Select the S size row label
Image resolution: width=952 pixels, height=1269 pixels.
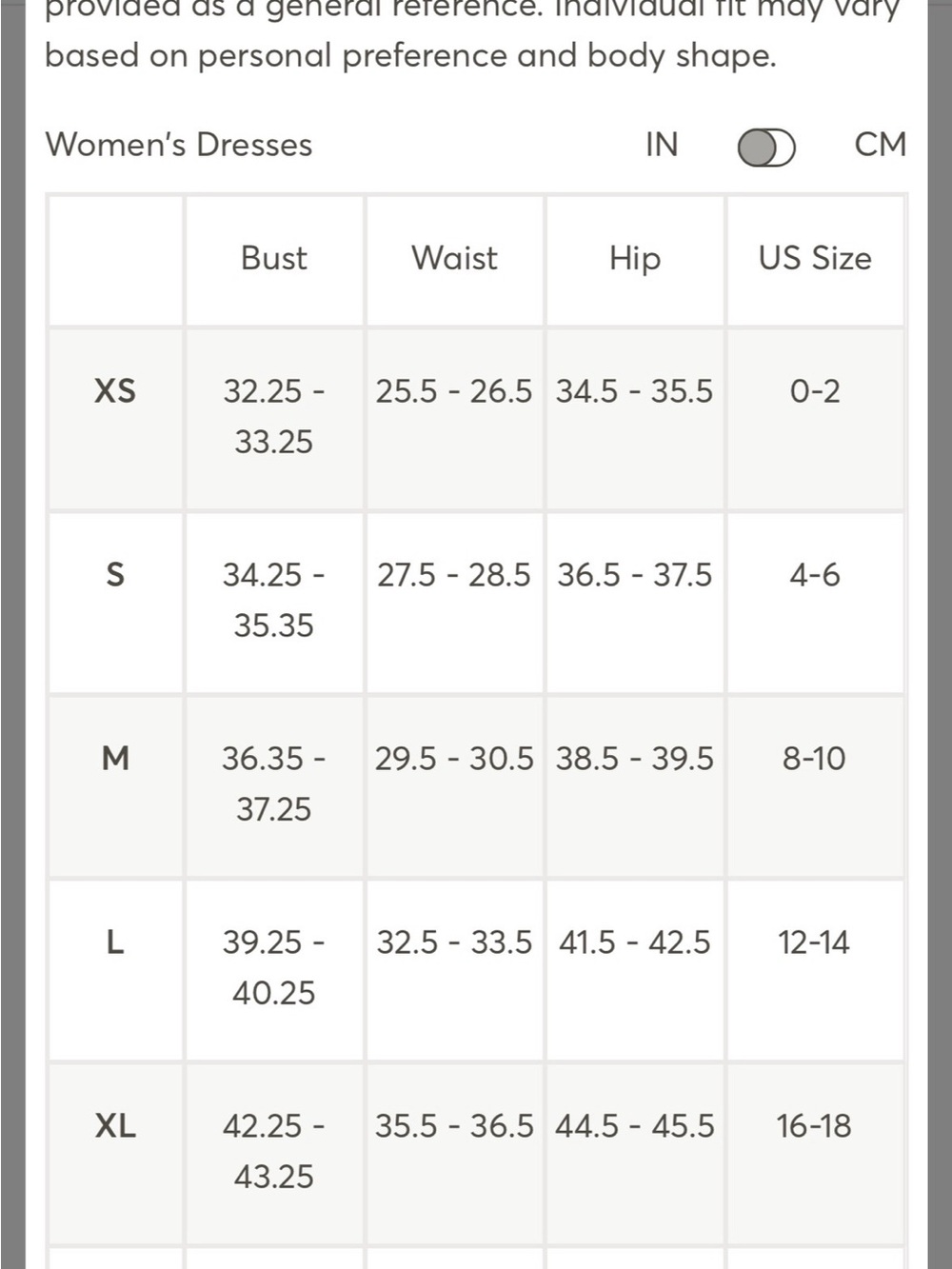click(x=115, y=574)
